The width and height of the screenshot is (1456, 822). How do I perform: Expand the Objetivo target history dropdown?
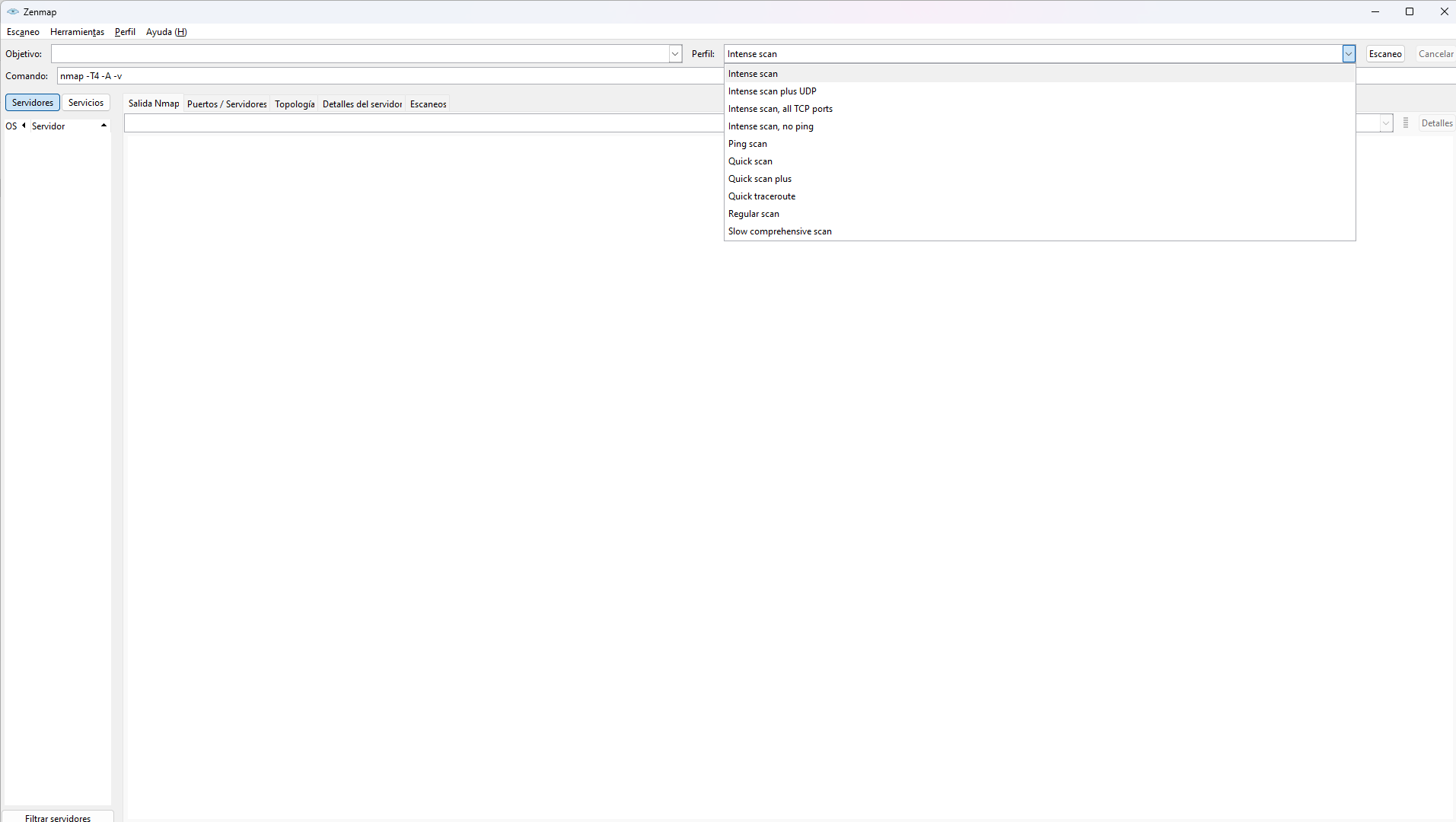click(x=675, y=54)
